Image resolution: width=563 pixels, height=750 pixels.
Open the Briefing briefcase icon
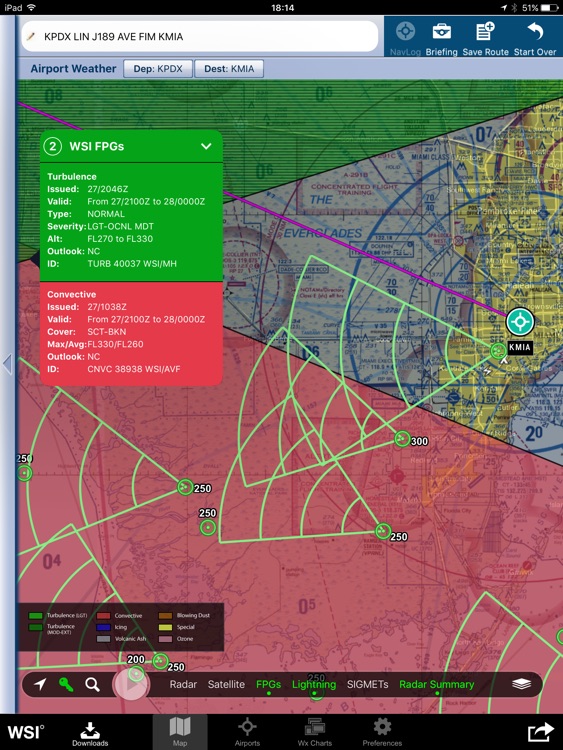coord(442,32)
